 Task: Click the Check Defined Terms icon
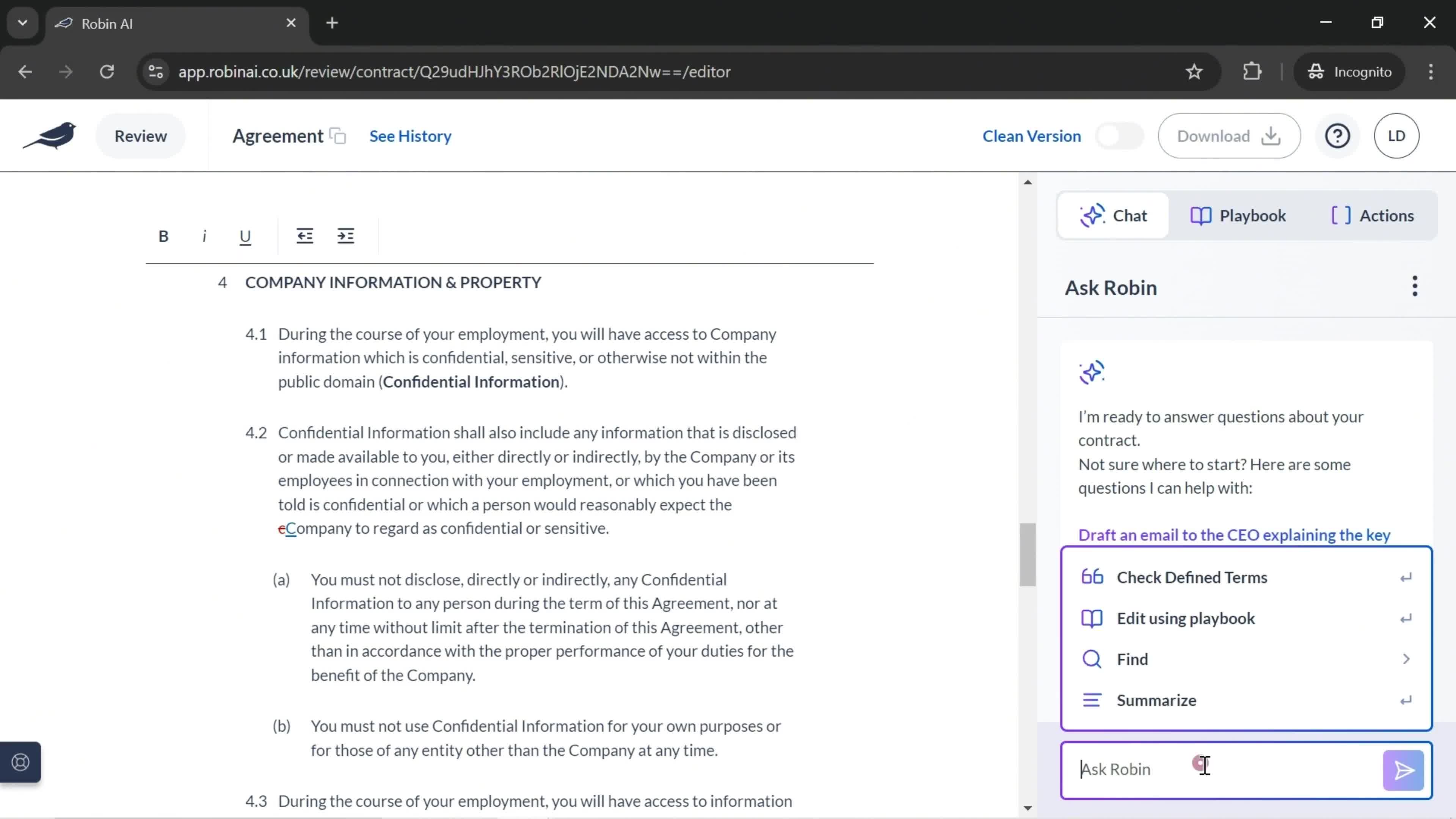[1093, 577]
